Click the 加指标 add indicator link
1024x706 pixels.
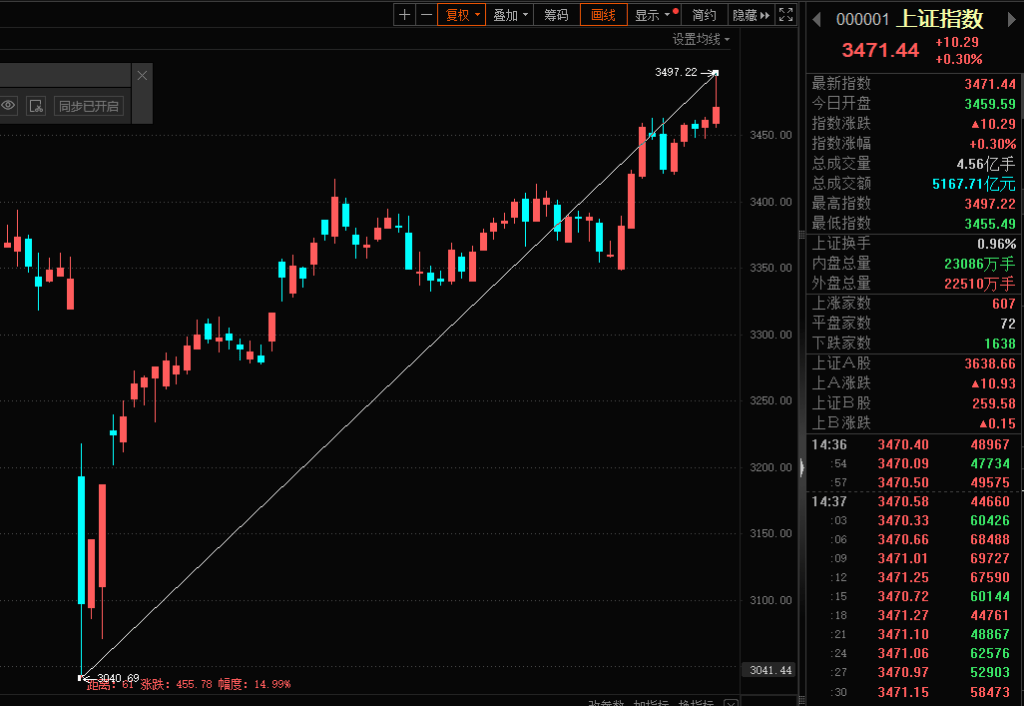coord(650,703)
